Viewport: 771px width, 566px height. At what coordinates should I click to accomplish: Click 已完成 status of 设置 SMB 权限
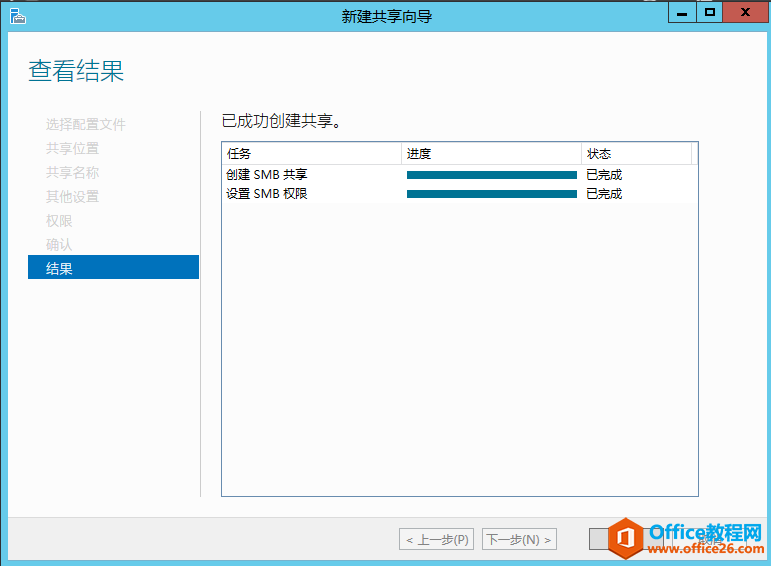(x=604, y=194)
